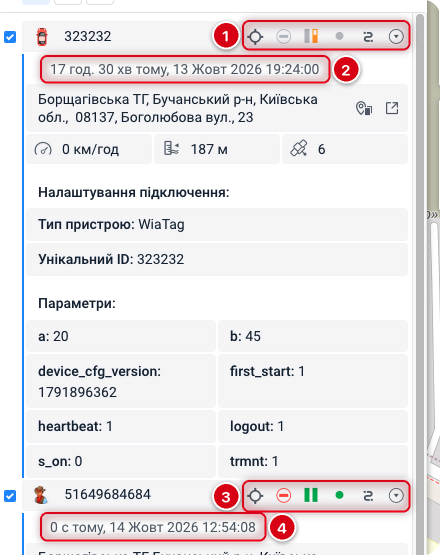Click the orange motion-state bars icon for 323232
Image resolution: width=440 pixels, height=555 pixels.
click(x=311, y=36)
